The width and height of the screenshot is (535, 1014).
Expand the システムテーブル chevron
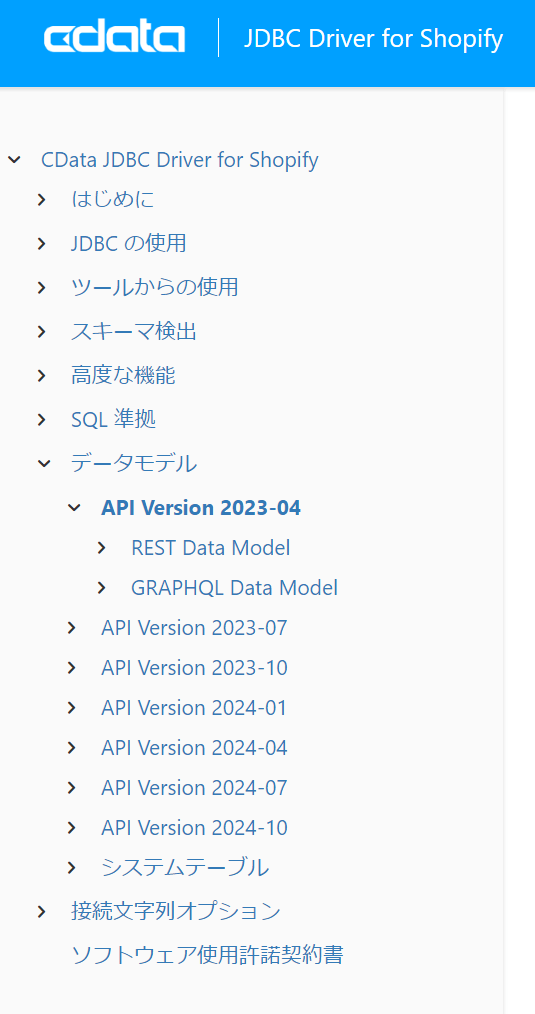point(72,868)
